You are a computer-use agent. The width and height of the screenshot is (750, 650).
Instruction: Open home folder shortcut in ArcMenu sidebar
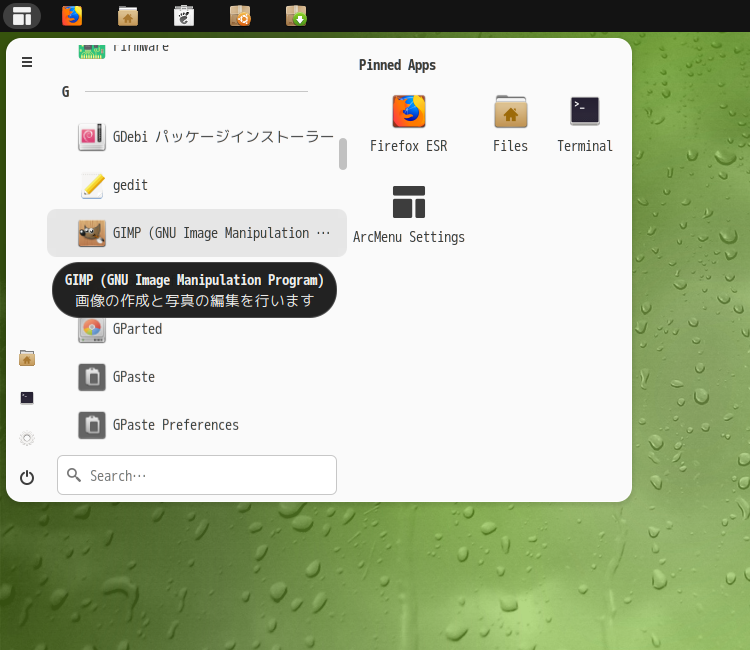point(27,358)
